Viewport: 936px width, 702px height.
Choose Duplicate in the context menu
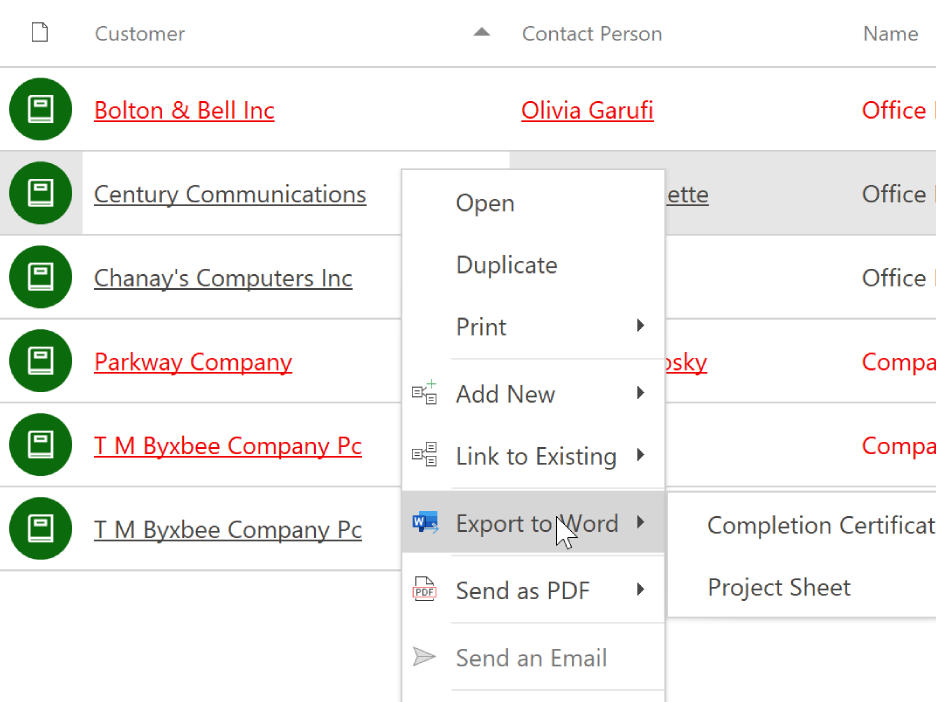click(x=507, y=264)
